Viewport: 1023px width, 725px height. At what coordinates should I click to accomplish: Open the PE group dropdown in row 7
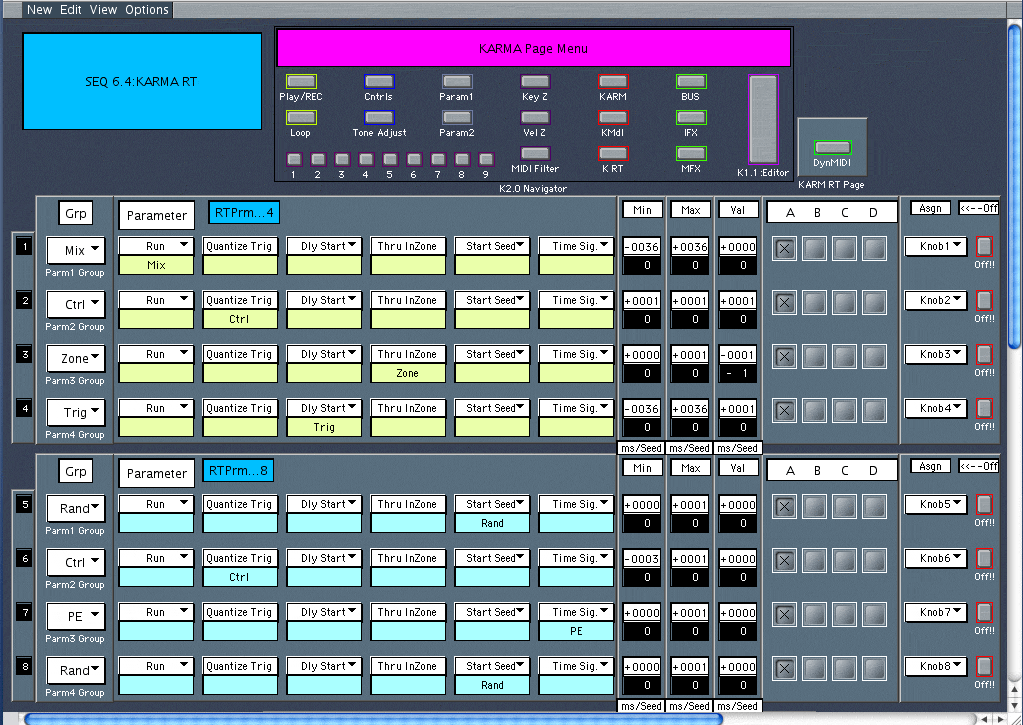pyautogui.click(x=76, y=616)
